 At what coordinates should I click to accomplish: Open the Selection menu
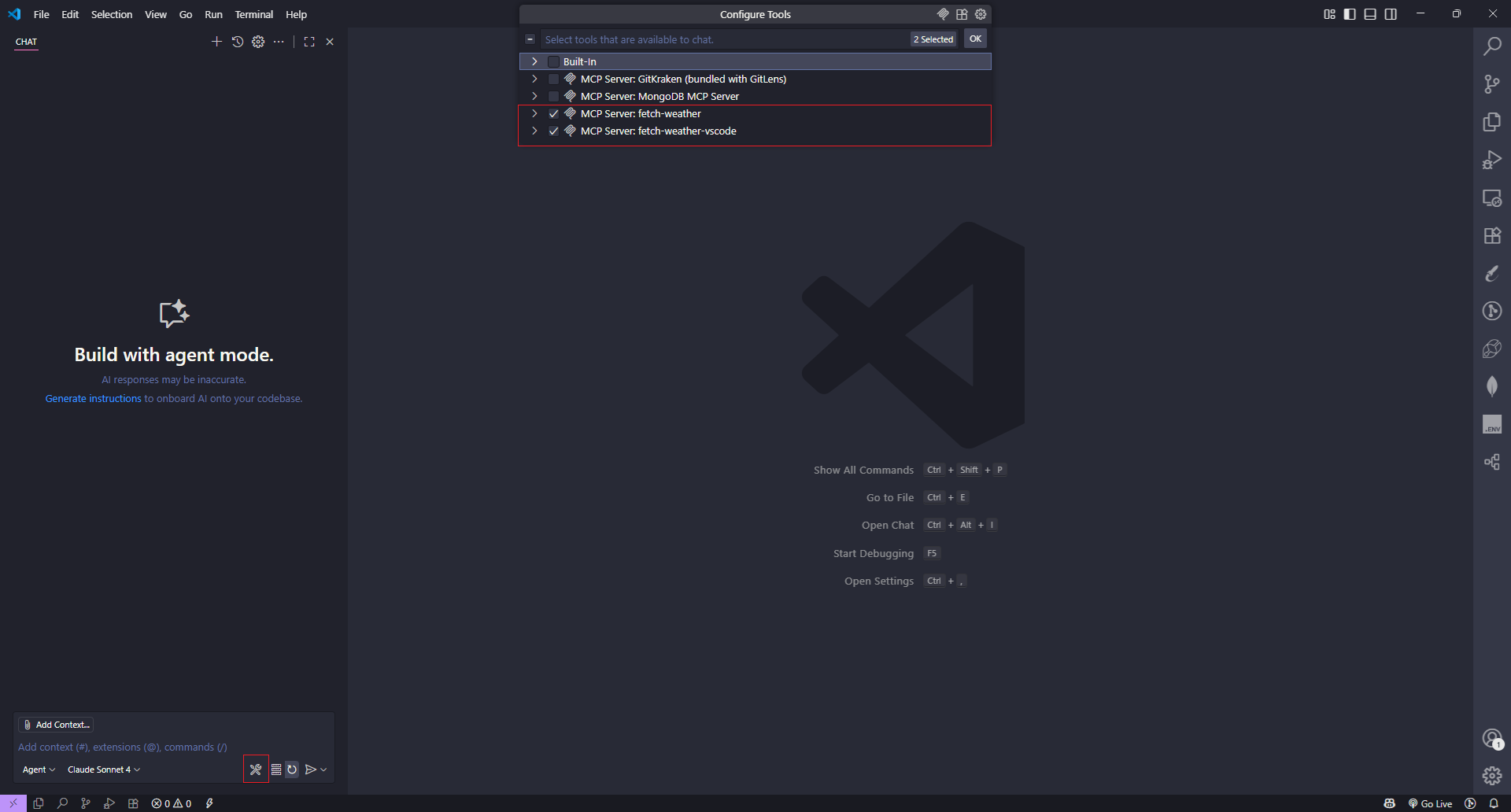(x=112, y=14)
